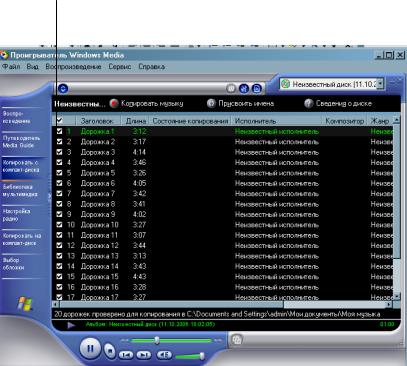Open the Сервис menu
Image resolution: width=407 pixels, height=366 pixels.
120,67
